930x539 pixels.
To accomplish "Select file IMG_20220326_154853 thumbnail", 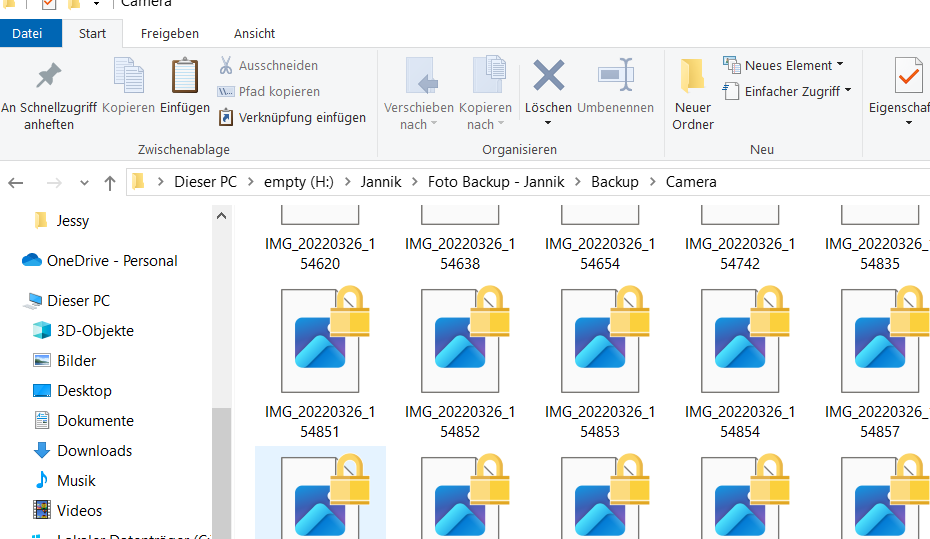I will 606,340.
